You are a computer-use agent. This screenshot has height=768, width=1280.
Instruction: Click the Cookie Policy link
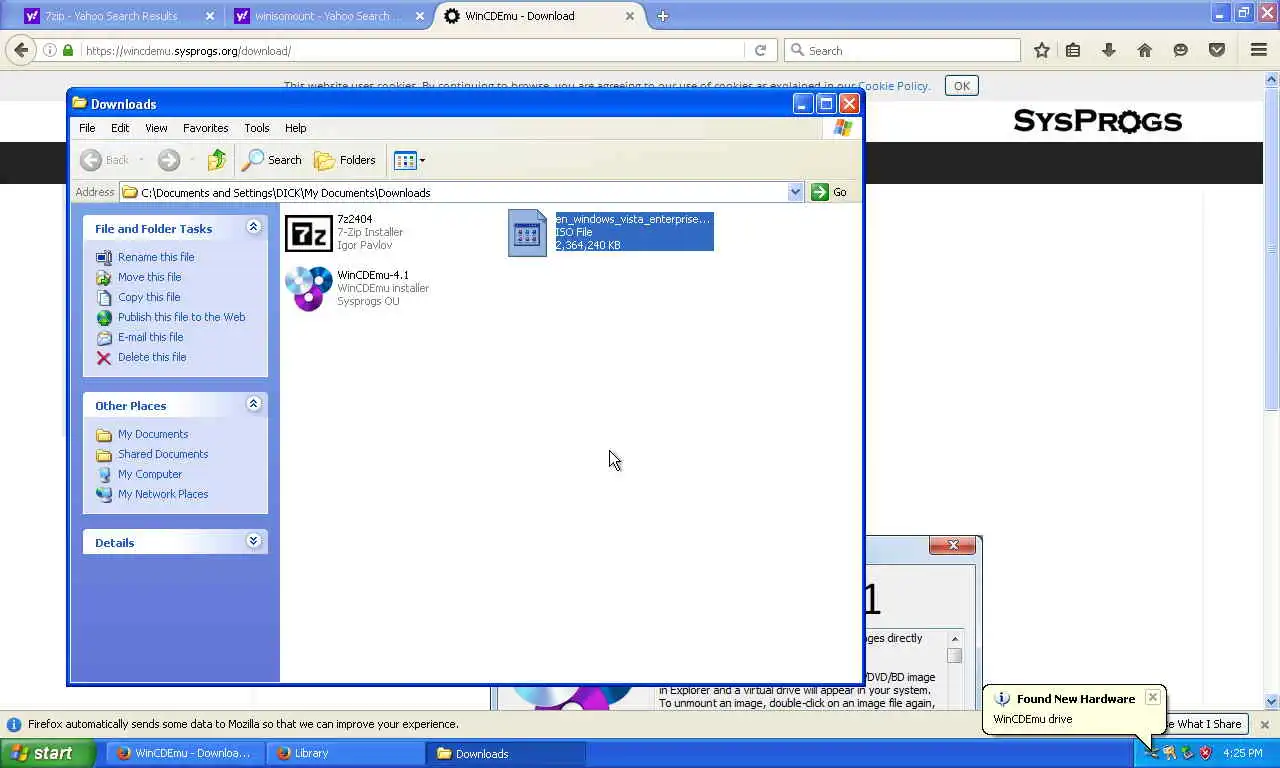[x=893, y=86]
